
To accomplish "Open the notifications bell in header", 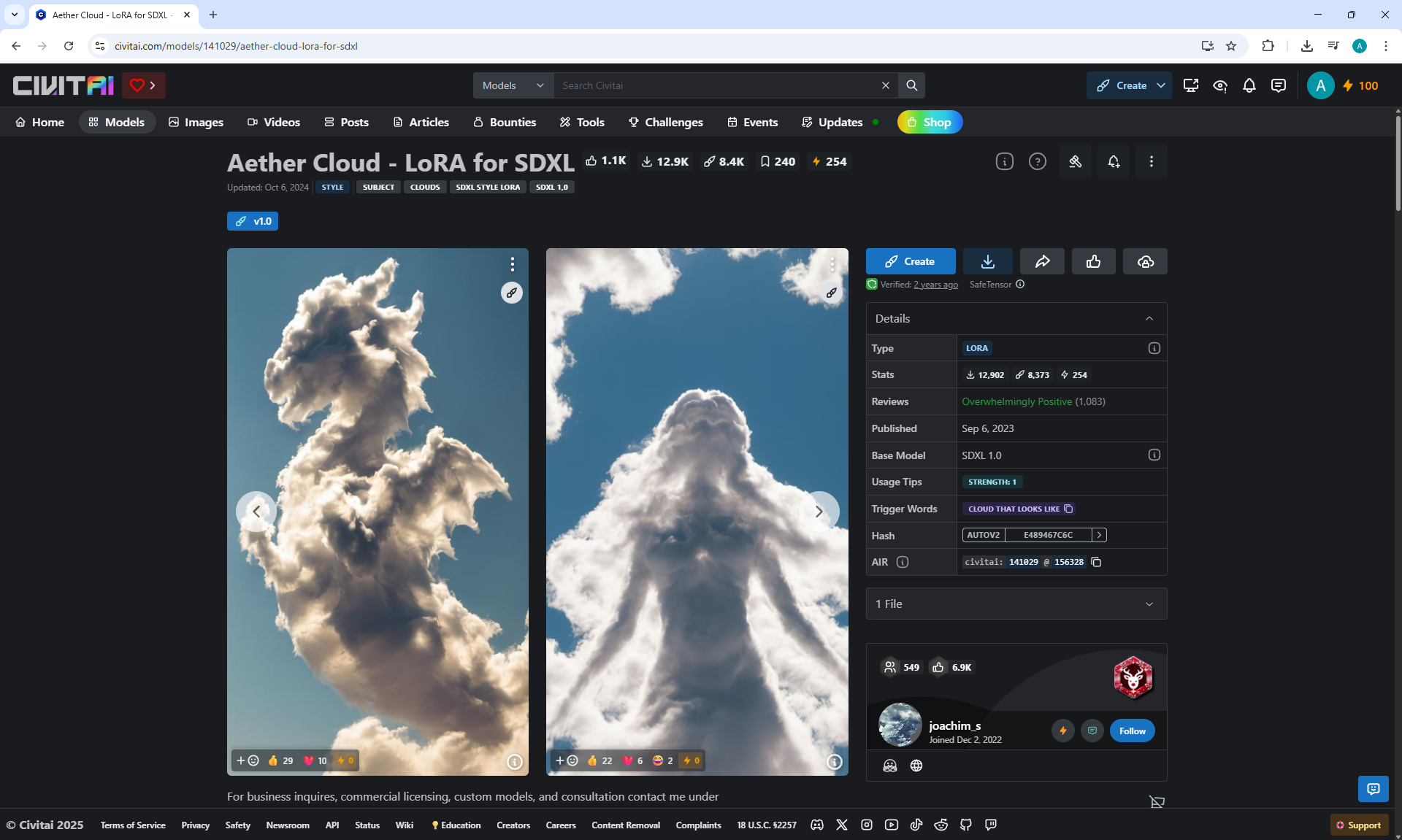I will (1249, 85).
